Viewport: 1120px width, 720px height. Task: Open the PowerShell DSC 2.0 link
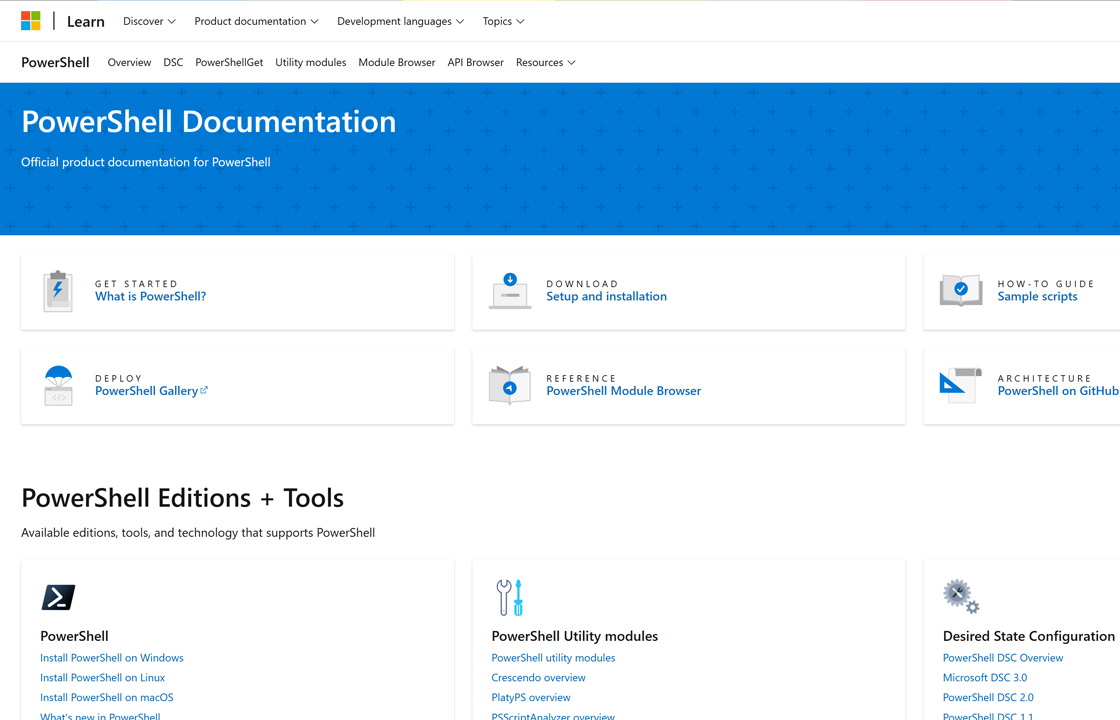tap(988, 698)
